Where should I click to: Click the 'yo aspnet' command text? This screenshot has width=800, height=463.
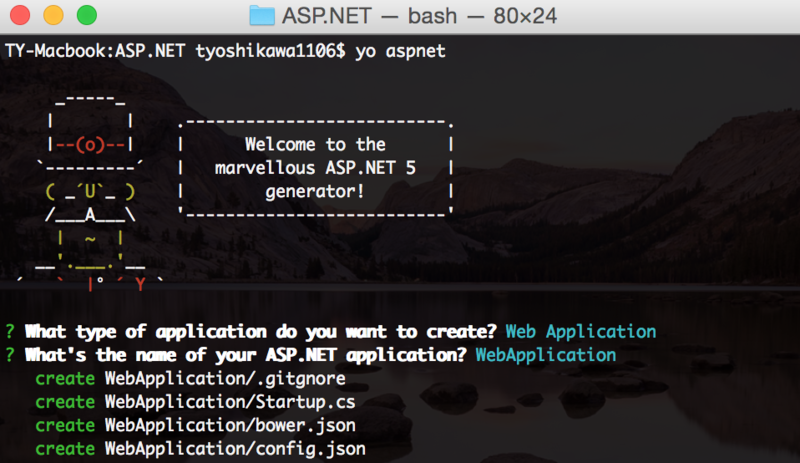(400, 51)
